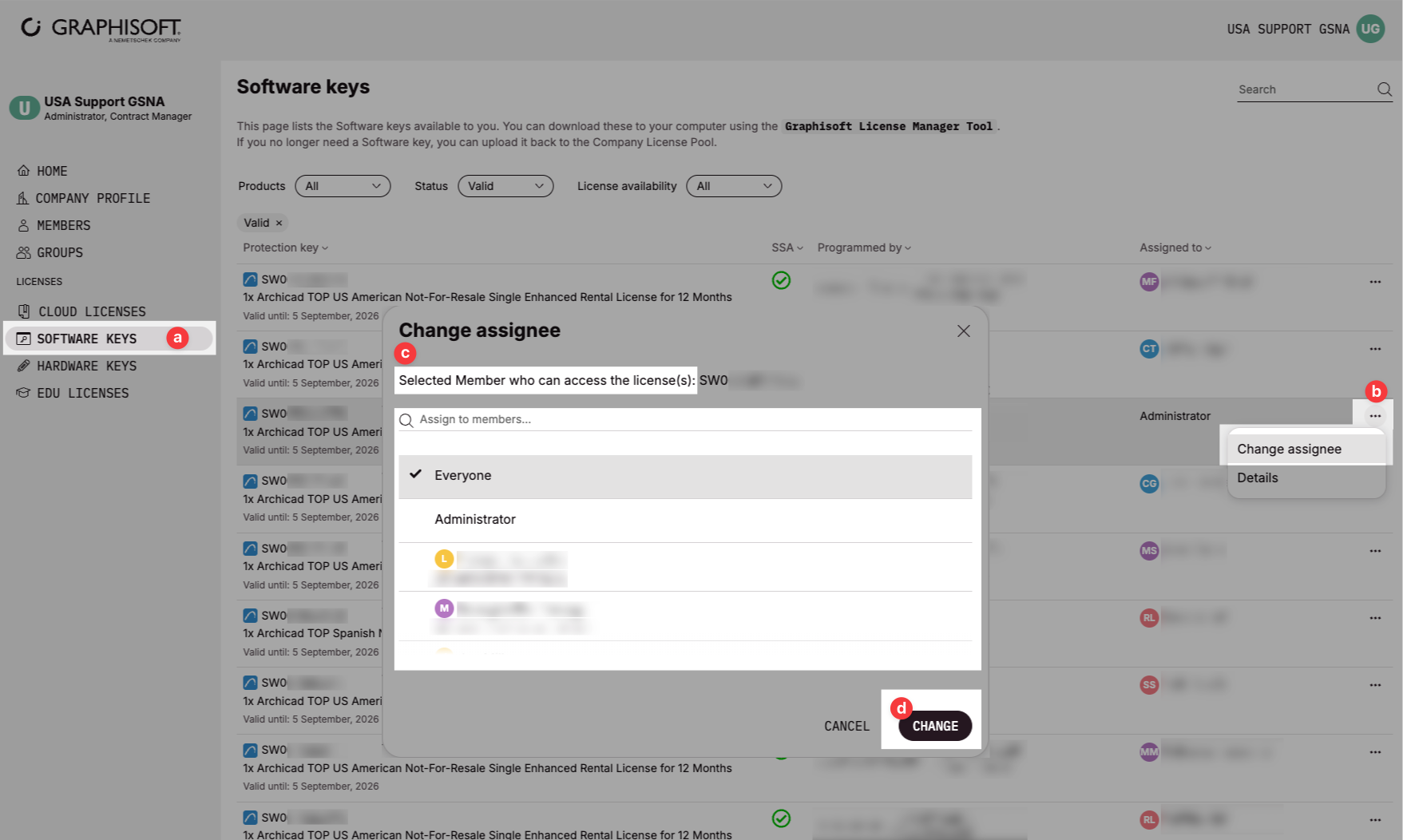Click the Administrator assignee text in table

1175,416
